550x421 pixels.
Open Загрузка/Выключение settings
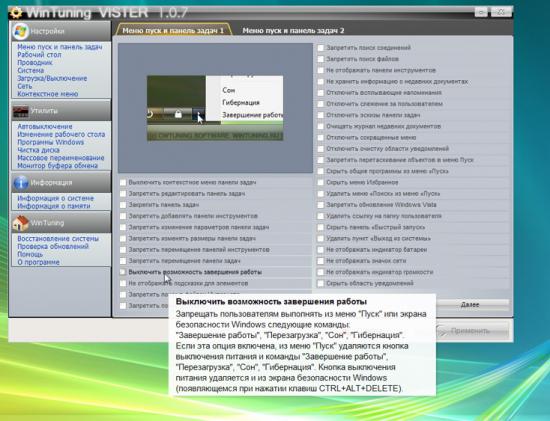(x=52, y=78)
